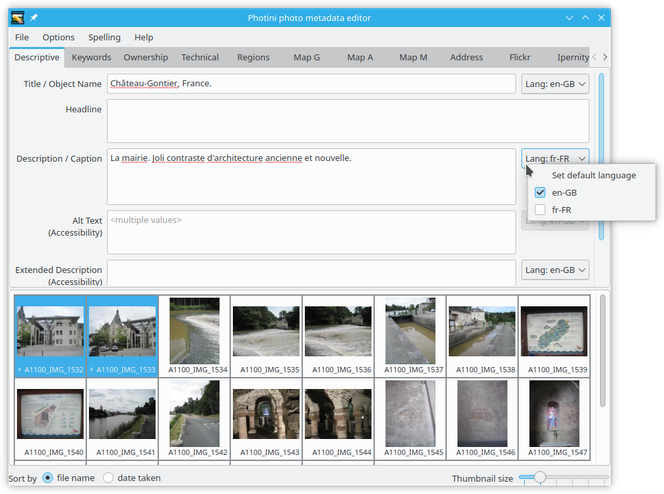Uncheck the en-GB language checkbox
This screenshot has width=664, height=494.
pos(540,193)
